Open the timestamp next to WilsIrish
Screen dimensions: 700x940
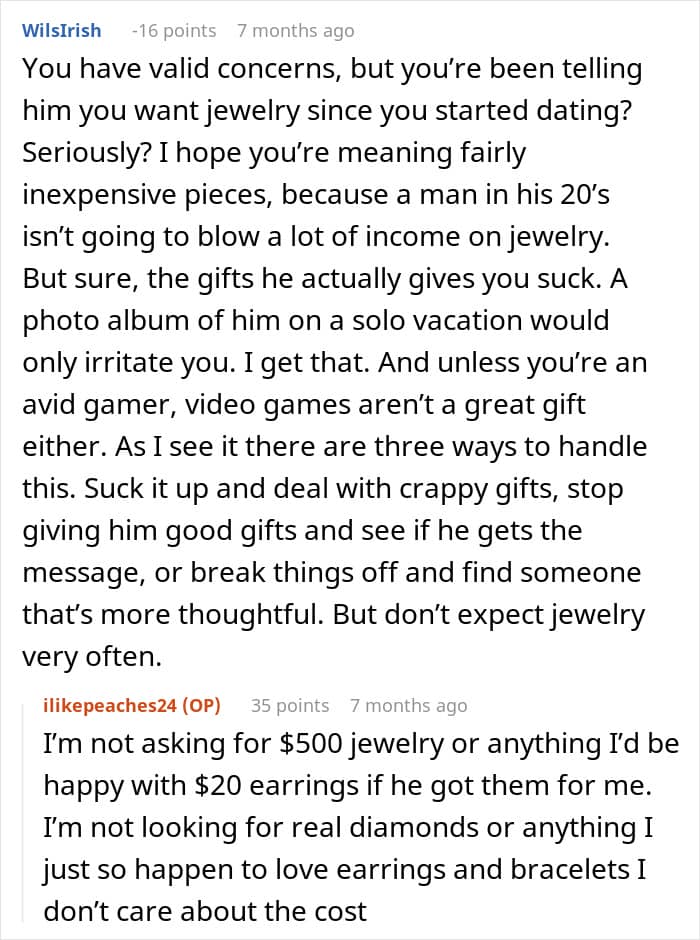pyautogui.click(x=295, y=30)
